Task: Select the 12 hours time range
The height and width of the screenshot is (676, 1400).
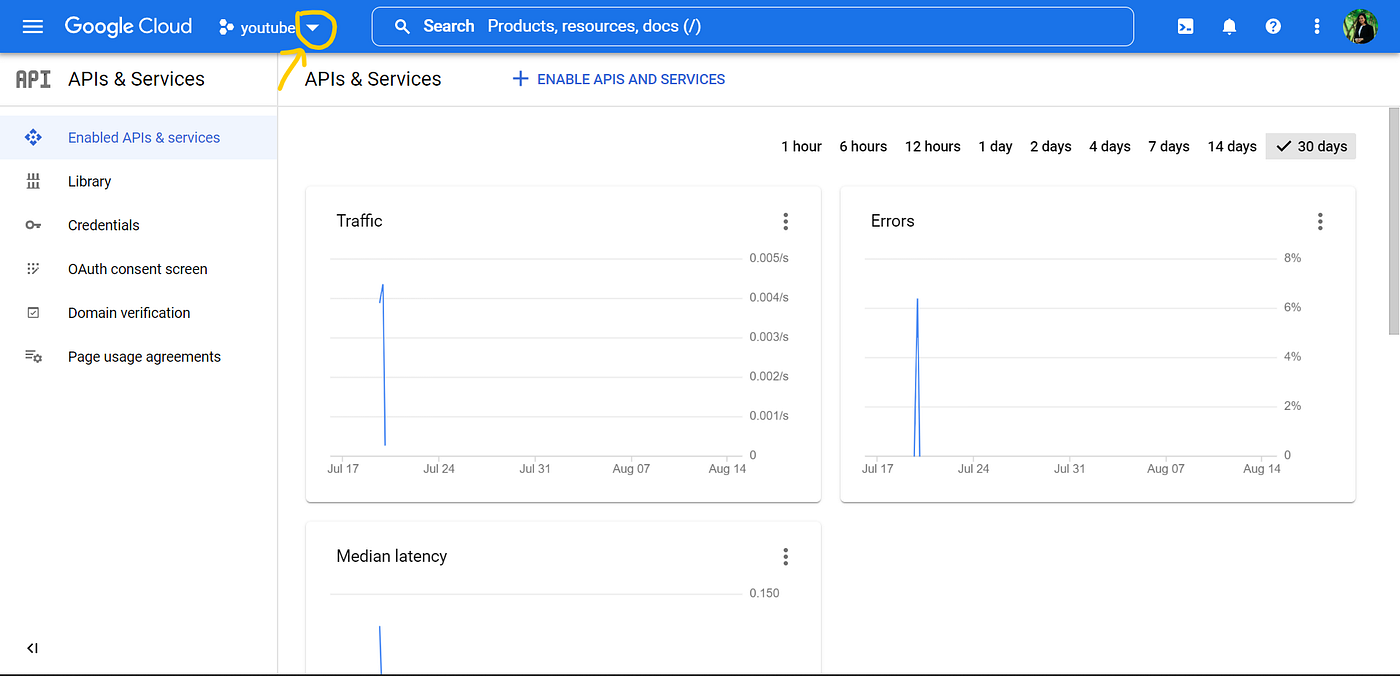Action: pyautogui.click(x=932, y=146)
